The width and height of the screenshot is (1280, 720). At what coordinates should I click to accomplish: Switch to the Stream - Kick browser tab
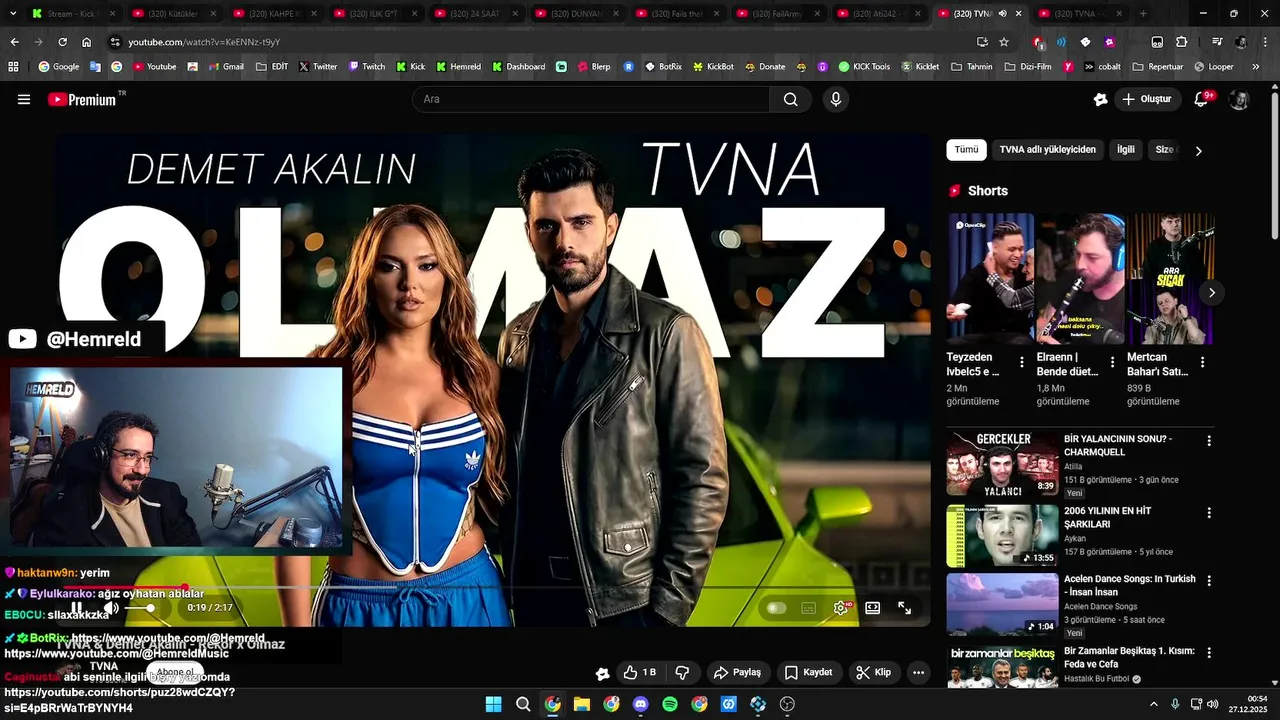point(73,14)
